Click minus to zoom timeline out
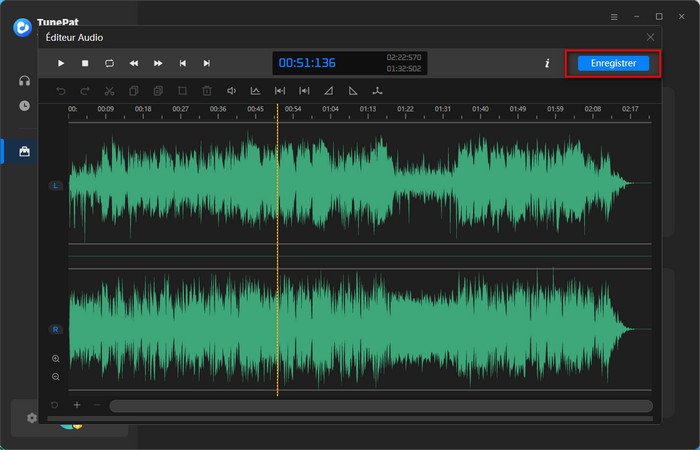Viewport: 700px width, 450px height. (97, 405)
